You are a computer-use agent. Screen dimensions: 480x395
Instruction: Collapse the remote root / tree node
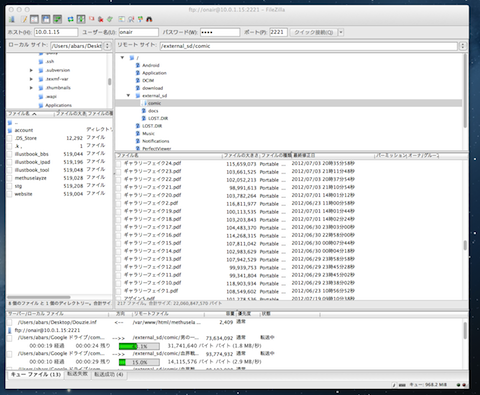(x=122, y=58)
